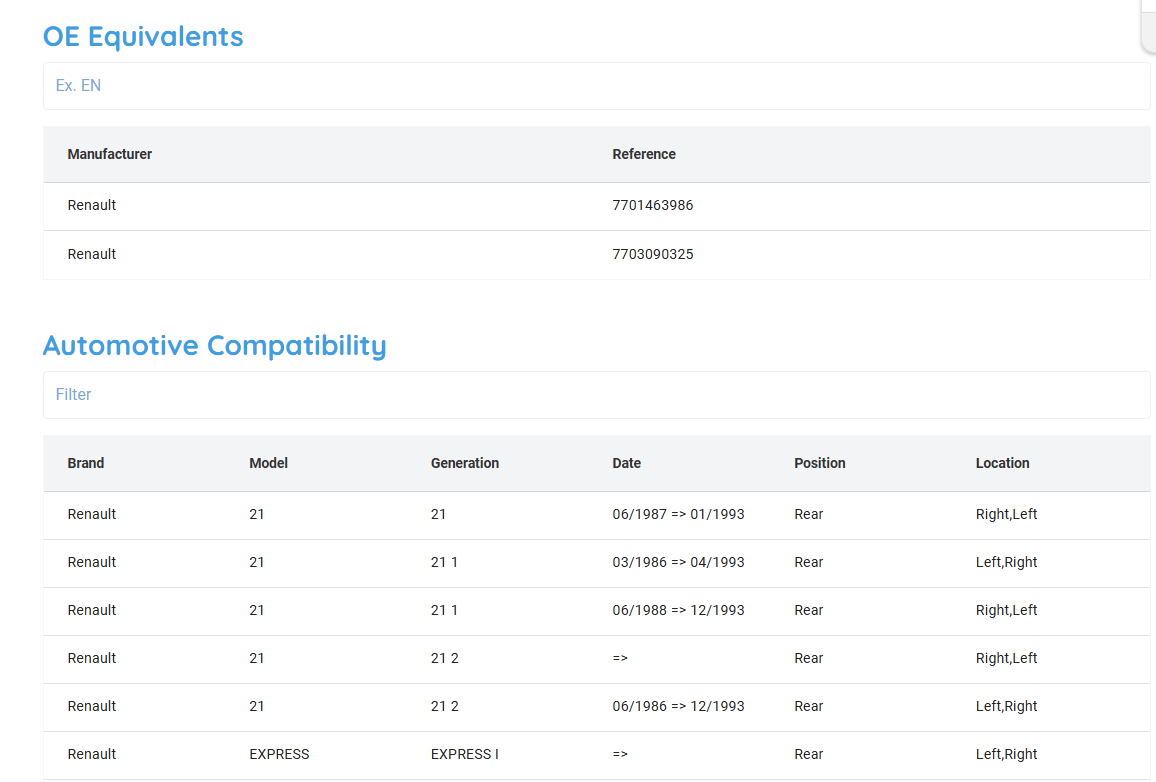Select date 06/1988 => 12/1993
The image size is (1156, 782).
click(678, 610)
